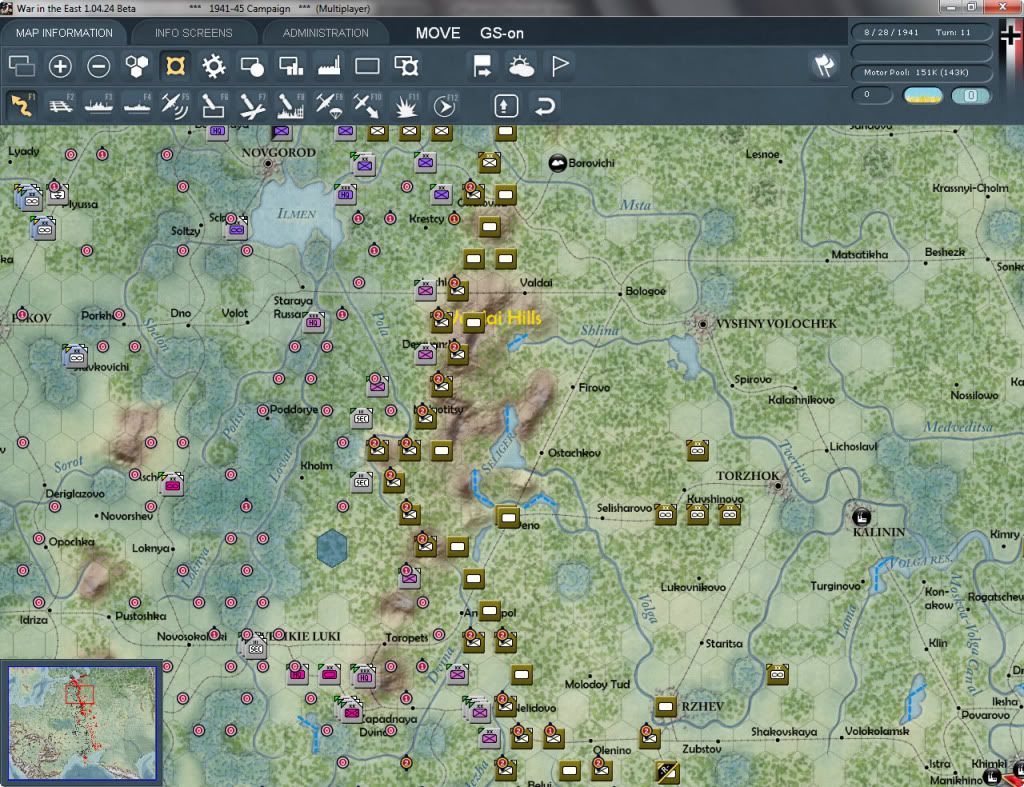Click the dark field showing 0
This screenshot has height=787, width=1024.
(x=872, y=95)
